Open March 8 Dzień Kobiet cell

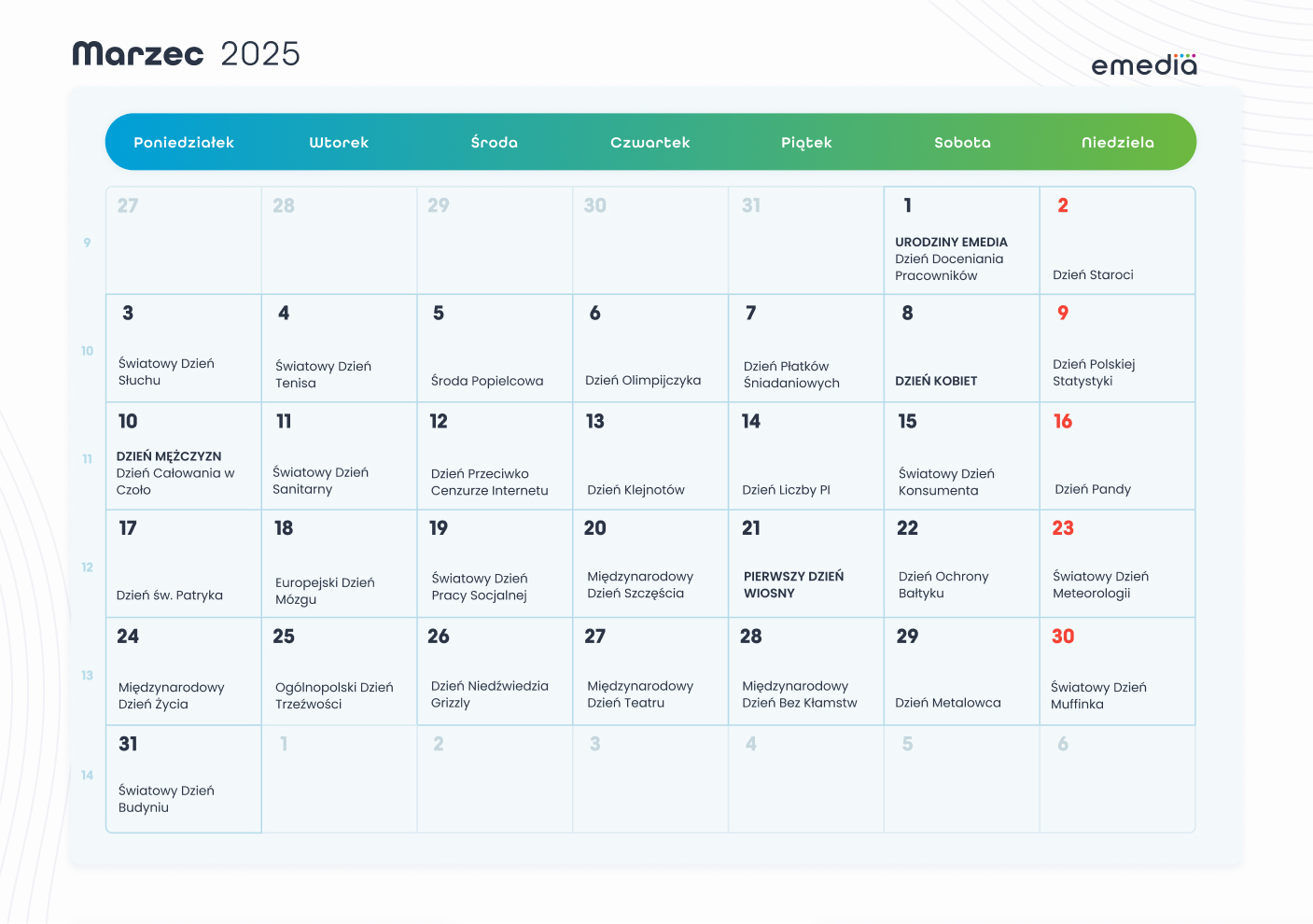click(936, 381)
